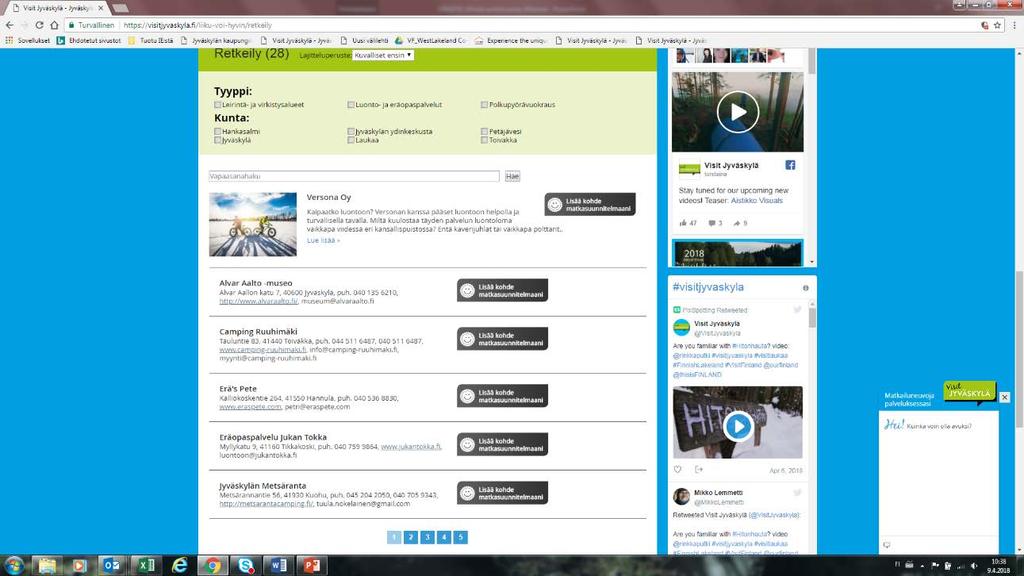1024x576 pixels.
Task: Open Outlook from the taskbar
Action: point(112,565)
